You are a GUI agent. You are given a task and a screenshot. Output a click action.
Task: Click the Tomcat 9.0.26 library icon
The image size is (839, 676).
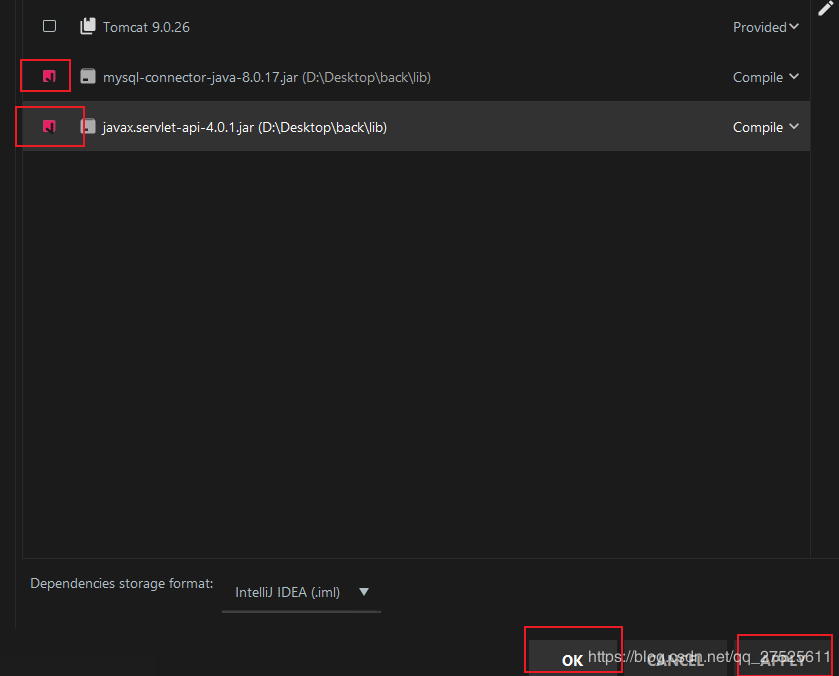pos(89,27)
